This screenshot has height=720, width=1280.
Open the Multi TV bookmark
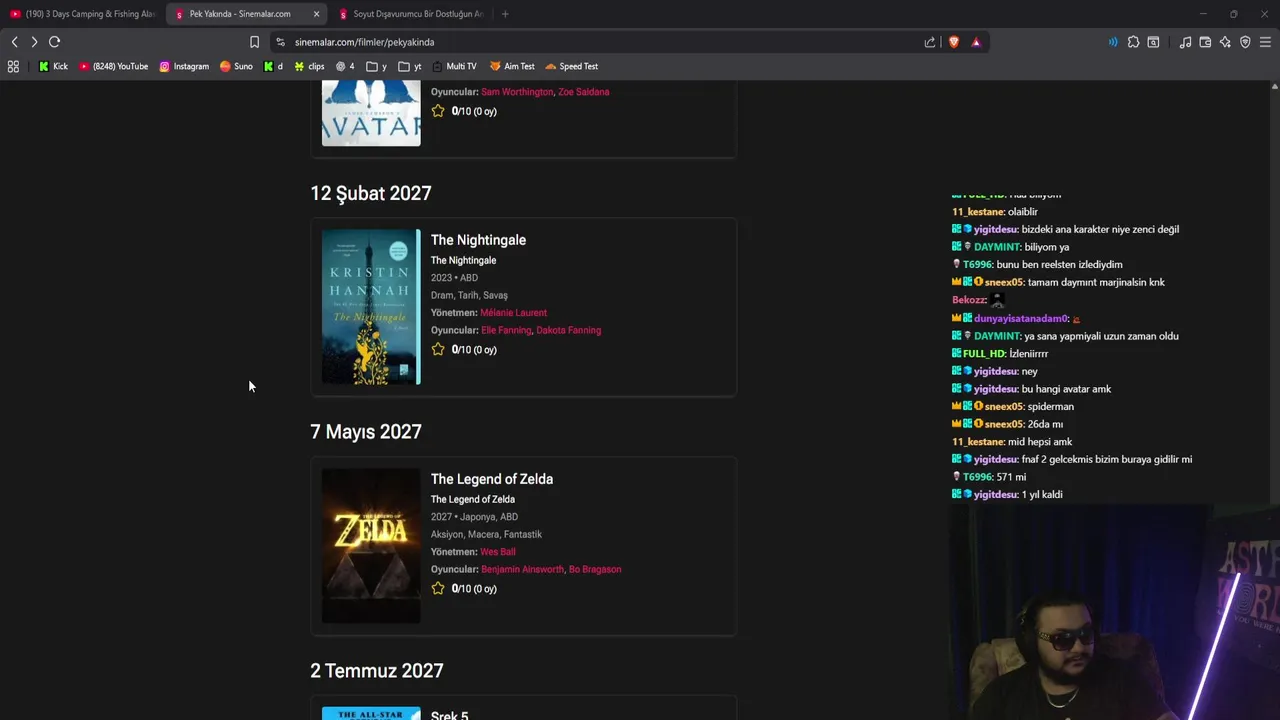454,66
